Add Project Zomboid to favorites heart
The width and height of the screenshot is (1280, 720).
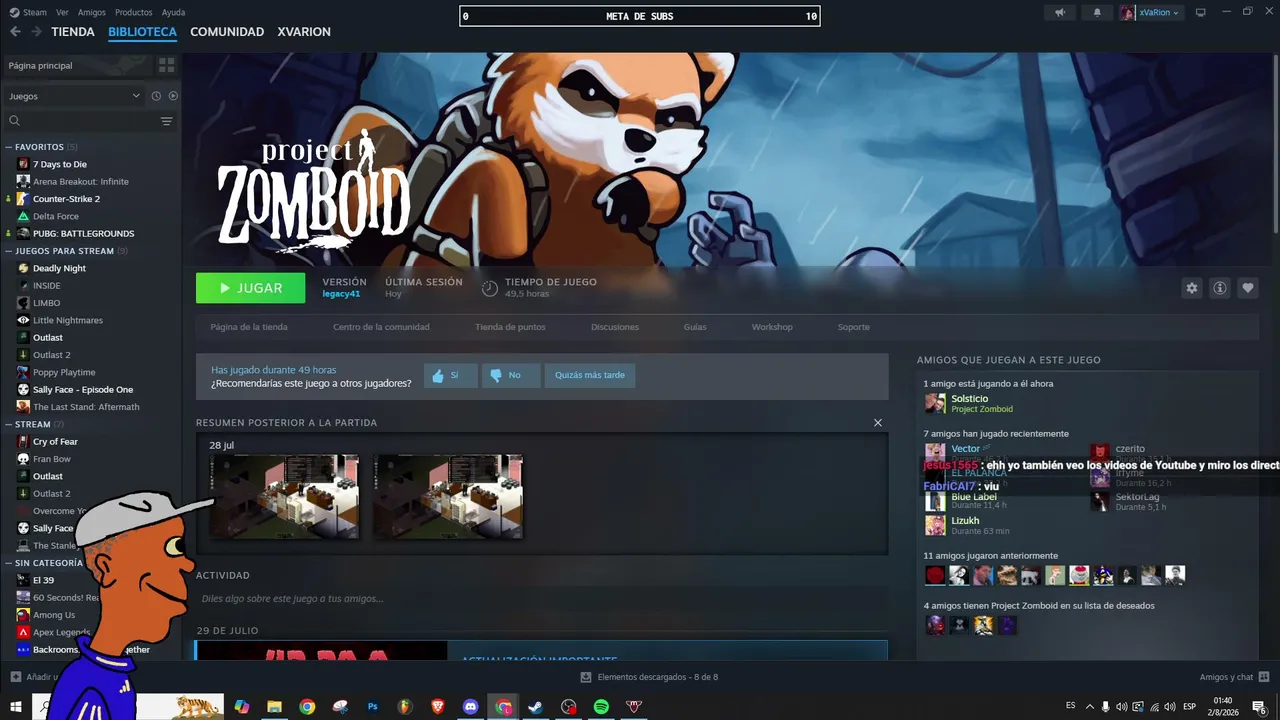coord(1248,288)
